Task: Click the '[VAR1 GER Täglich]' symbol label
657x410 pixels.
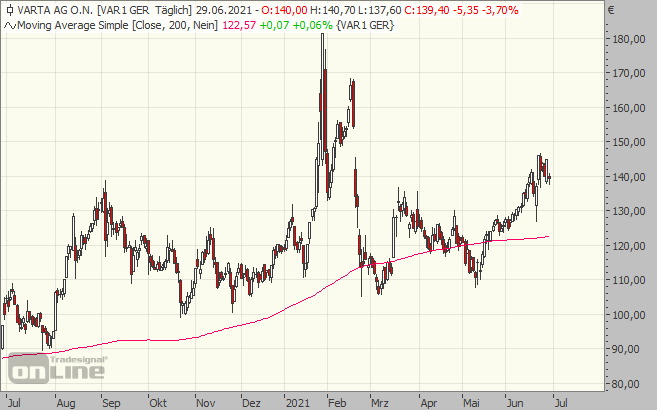Action: tap(145, 10)
